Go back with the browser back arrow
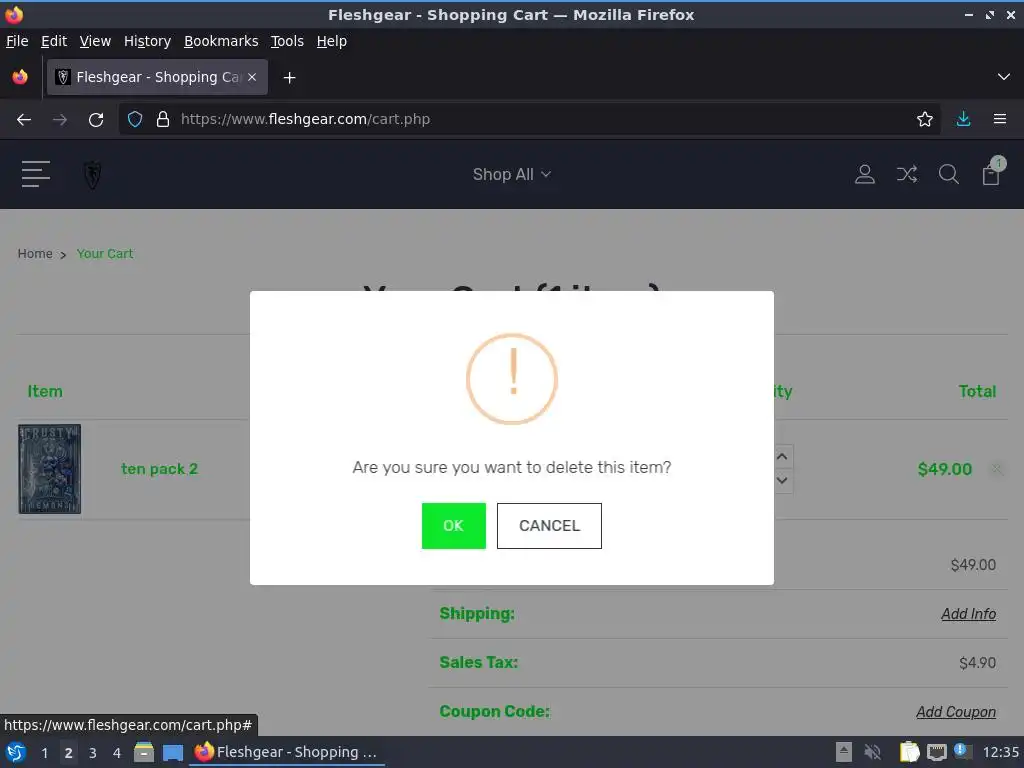 (x=24, y=120)
